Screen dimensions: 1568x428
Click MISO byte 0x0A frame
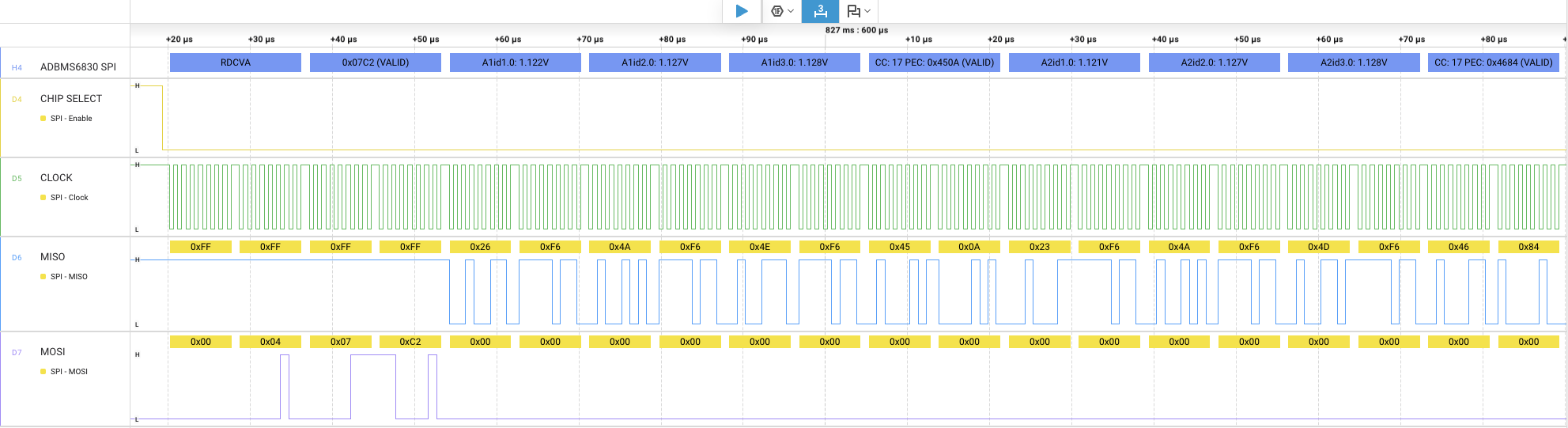tap(969, 247)
